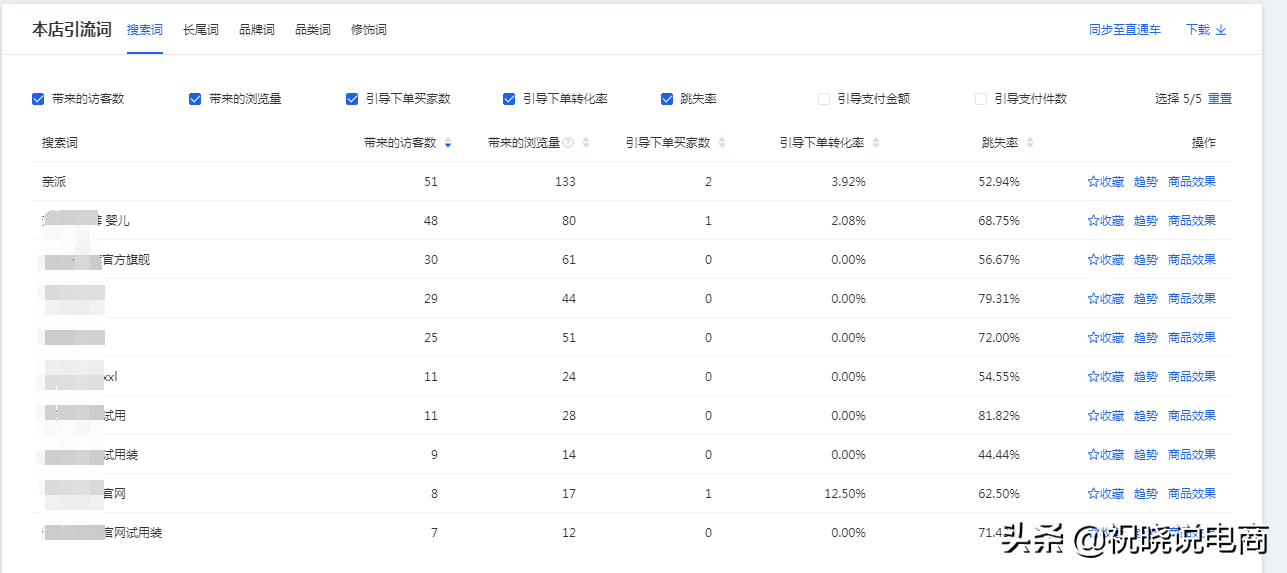Open 趋势 for the 44.44% bounce row
Screen dimensions: 1287x573
coord(1146,455)
